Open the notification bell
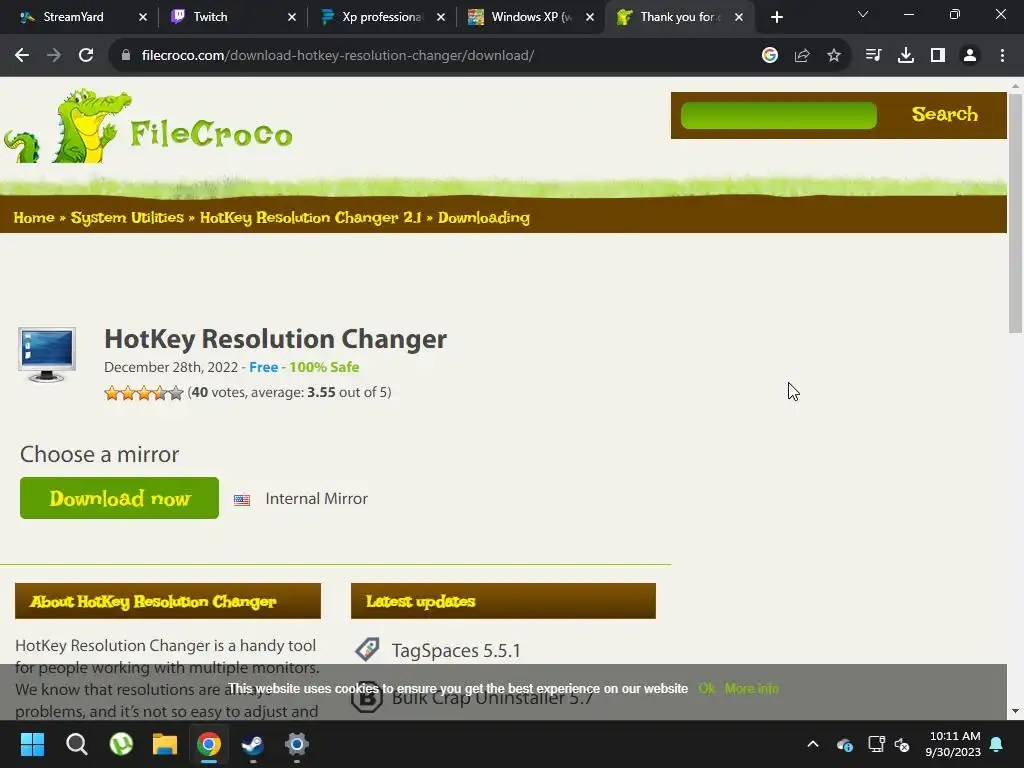Viewport: 1024px width, 768px height. 997,744
